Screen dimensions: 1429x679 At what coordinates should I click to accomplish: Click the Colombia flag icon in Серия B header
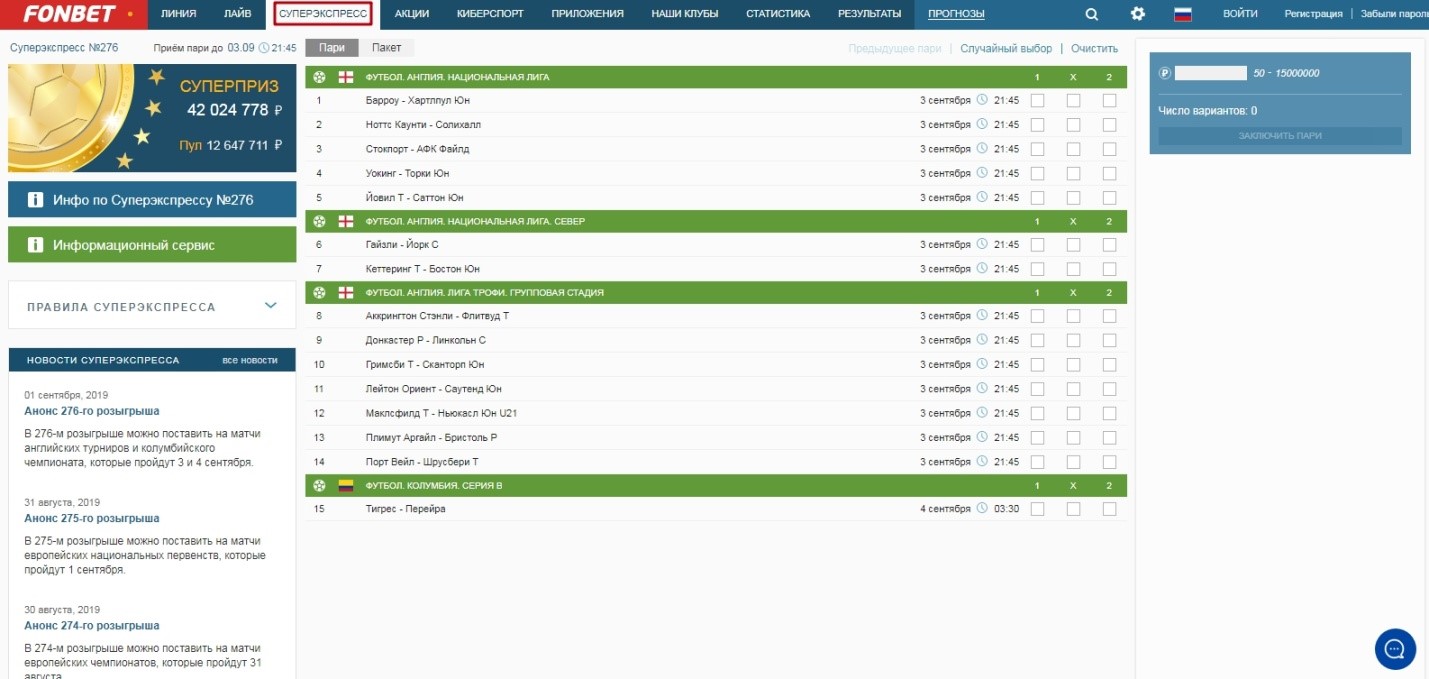346,485
